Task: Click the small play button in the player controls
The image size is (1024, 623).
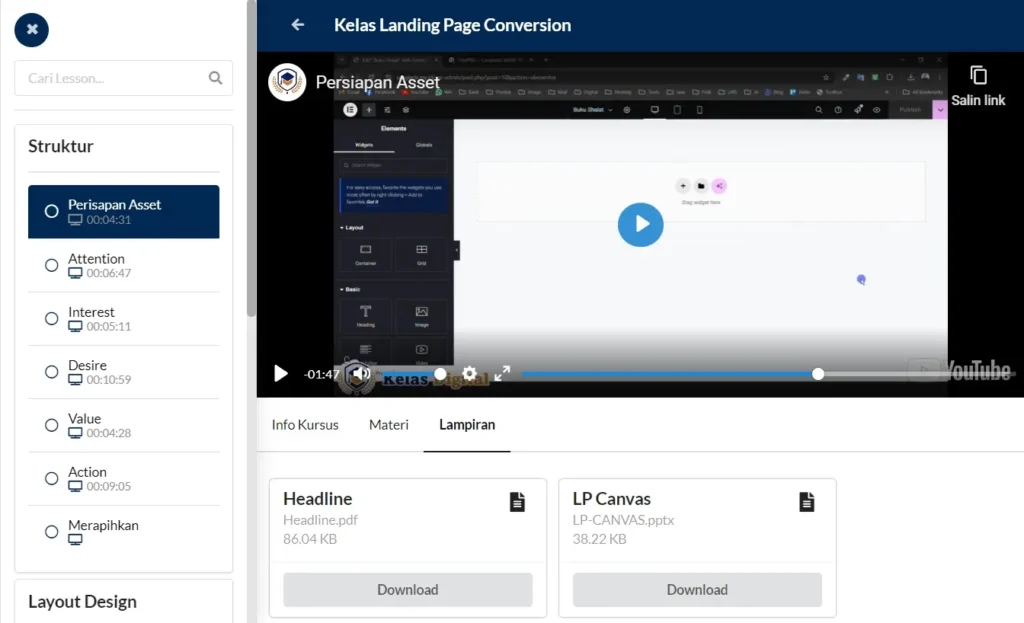Action: pos(280,374)
